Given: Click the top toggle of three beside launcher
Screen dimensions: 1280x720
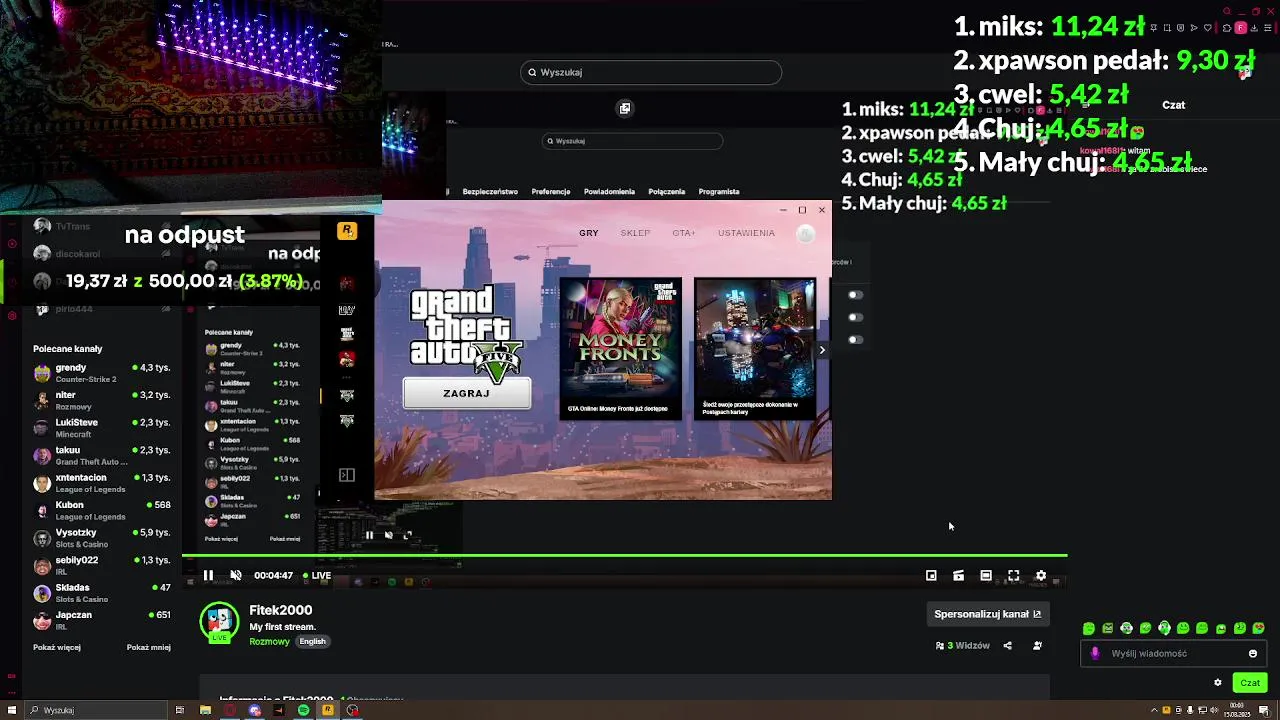Looking at the screenshot, I should [x=855, y=295].
